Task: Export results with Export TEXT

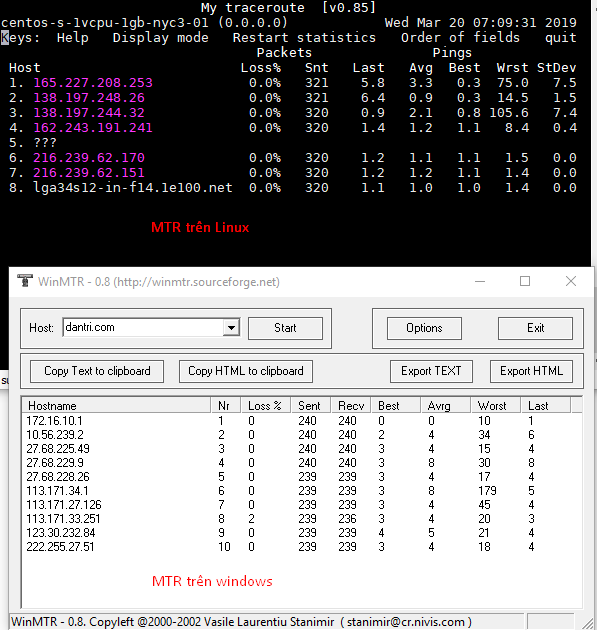Action: click(x=431, y=371)
